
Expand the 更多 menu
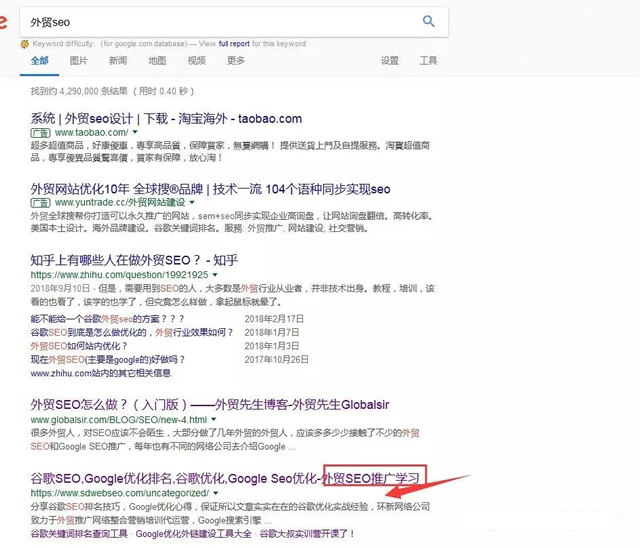coord(236,61)
